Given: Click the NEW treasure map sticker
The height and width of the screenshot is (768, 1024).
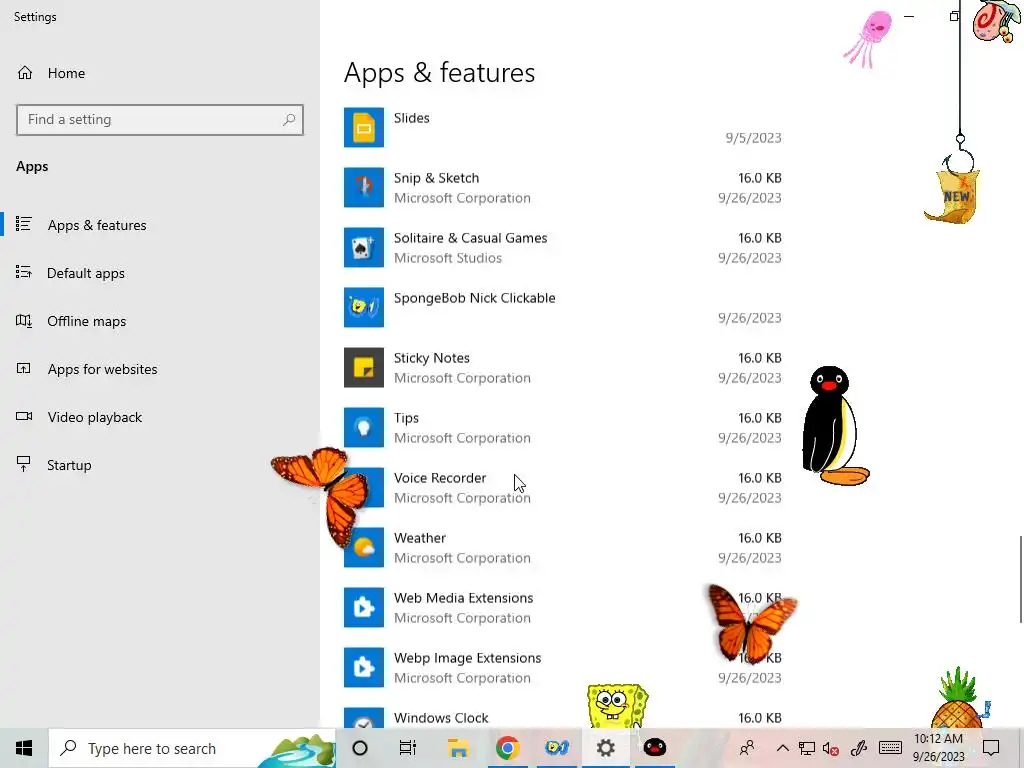Looking at the screenshot, I should [953, 196].
